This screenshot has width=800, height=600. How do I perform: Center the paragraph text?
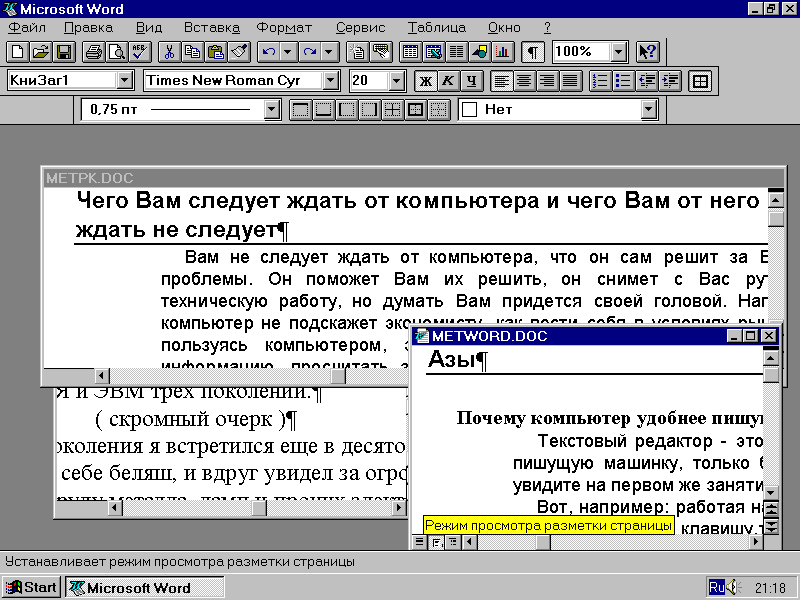(524, 81)
